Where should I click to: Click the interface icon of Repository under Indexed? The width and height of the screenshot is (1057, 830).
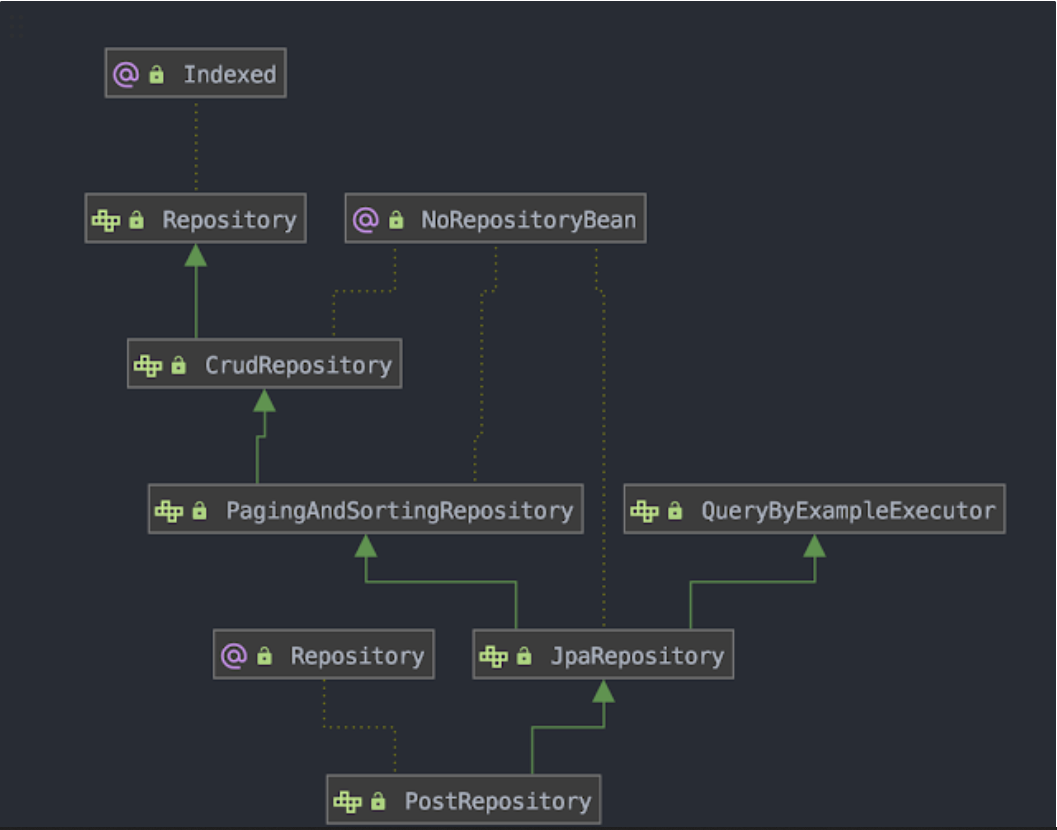tap(107, 220)
